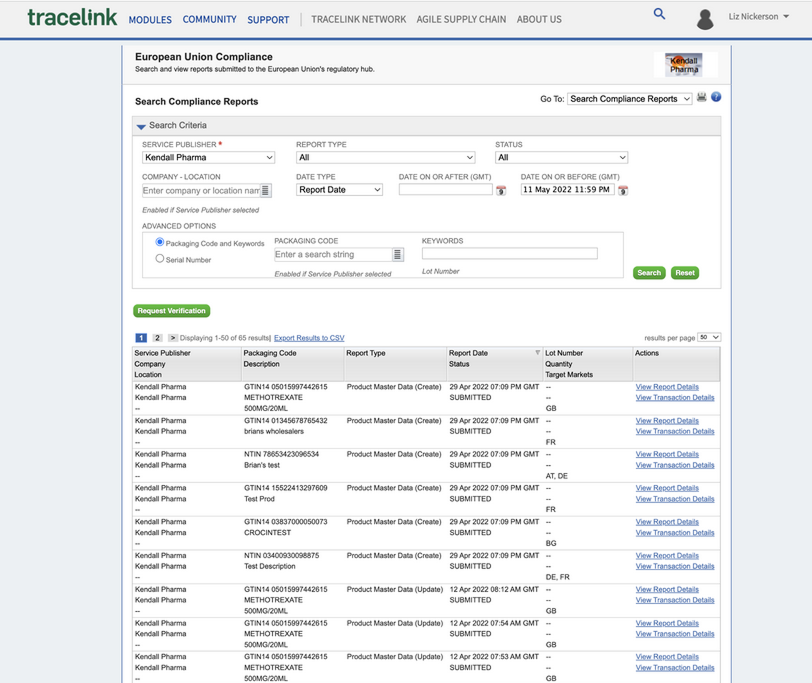Click the packaging code lookup list icon
This screenshot has width=812, height=683.
tap(397, 254)
